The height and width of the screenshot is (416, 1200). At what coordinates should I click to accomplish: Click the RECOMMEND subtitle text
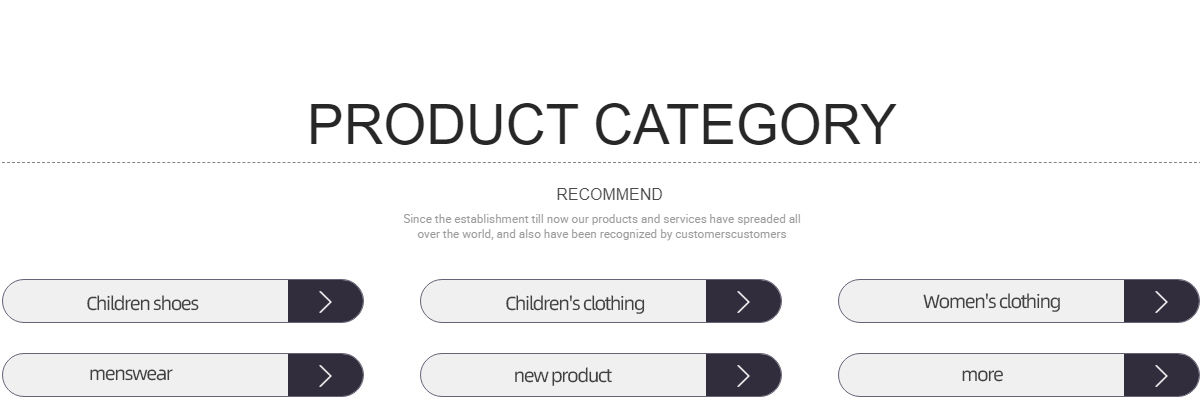pos(609,194)
